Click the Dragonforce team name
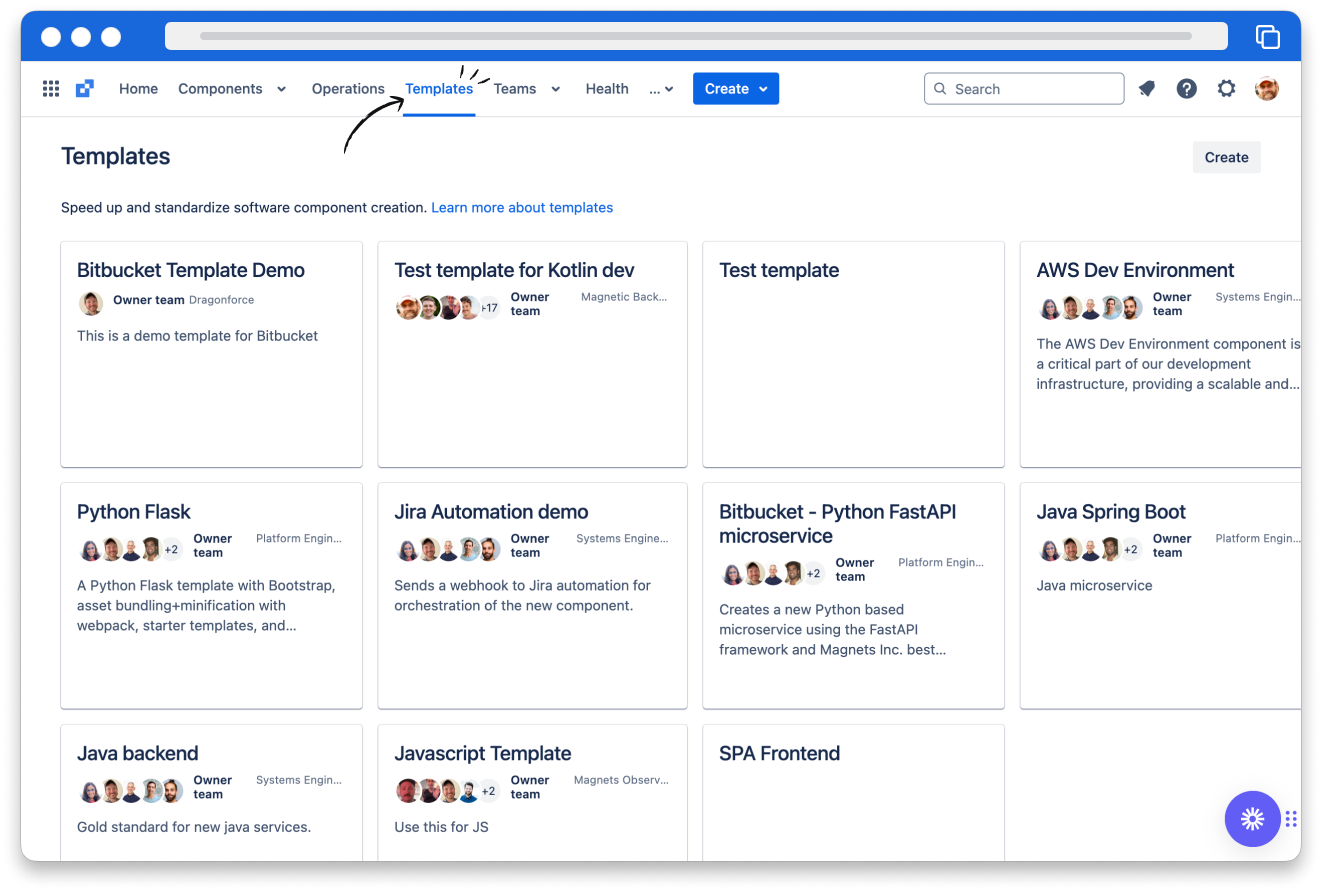The image size is (1322, 892). point(221,300)
